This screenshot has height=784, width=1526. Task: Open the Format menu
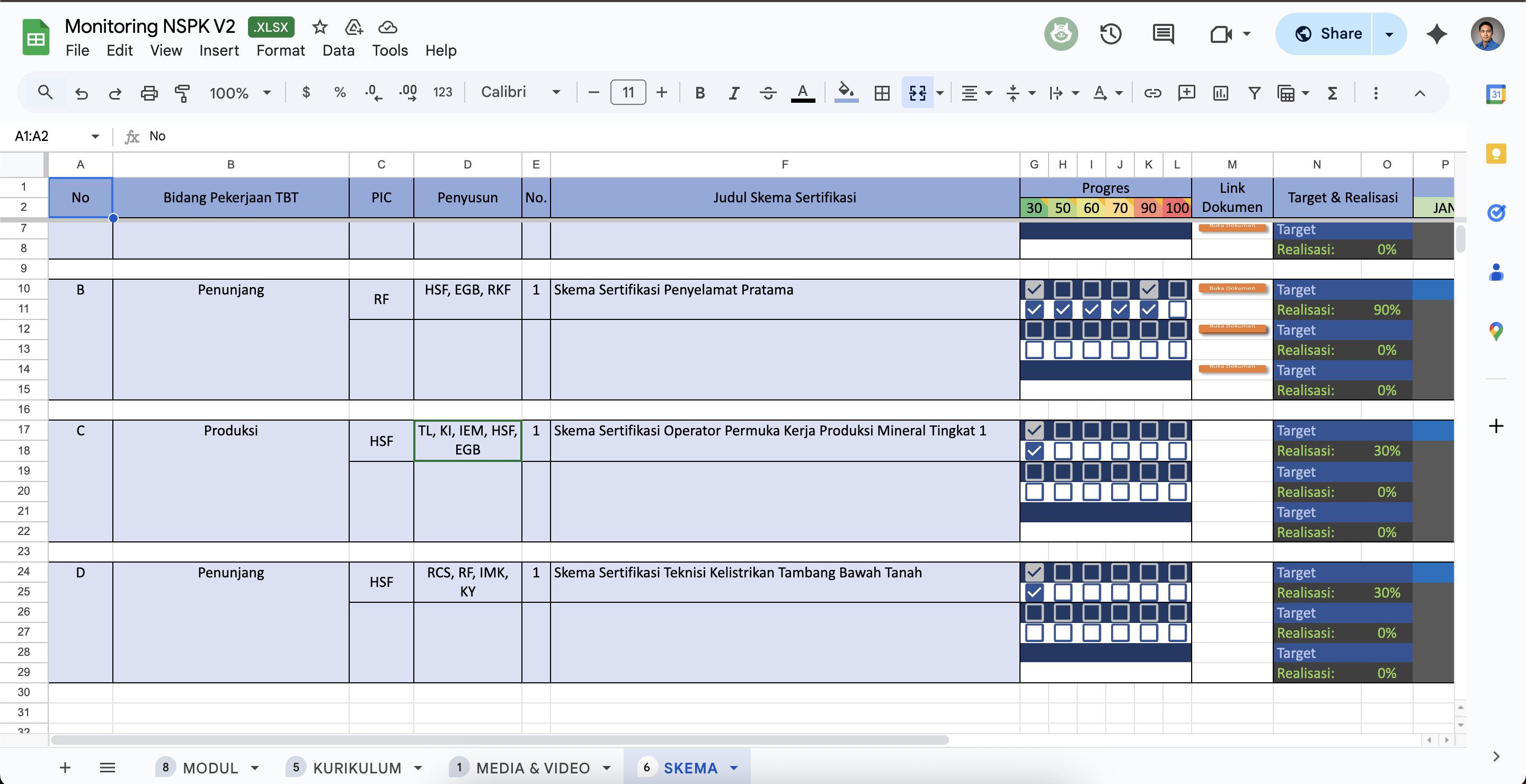click(280, 50)
